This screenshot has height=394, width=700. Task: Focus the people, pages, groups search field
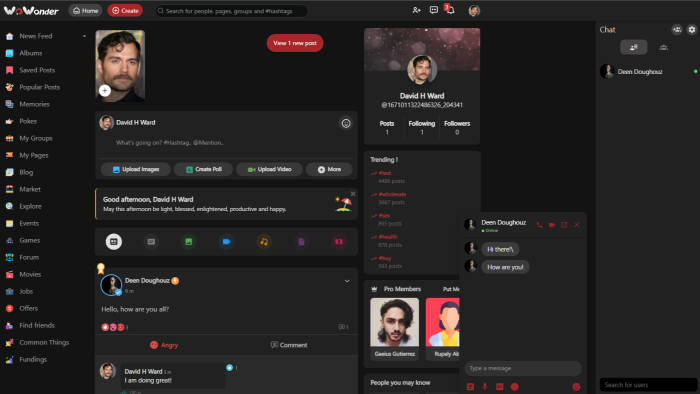tap(231, 11)
